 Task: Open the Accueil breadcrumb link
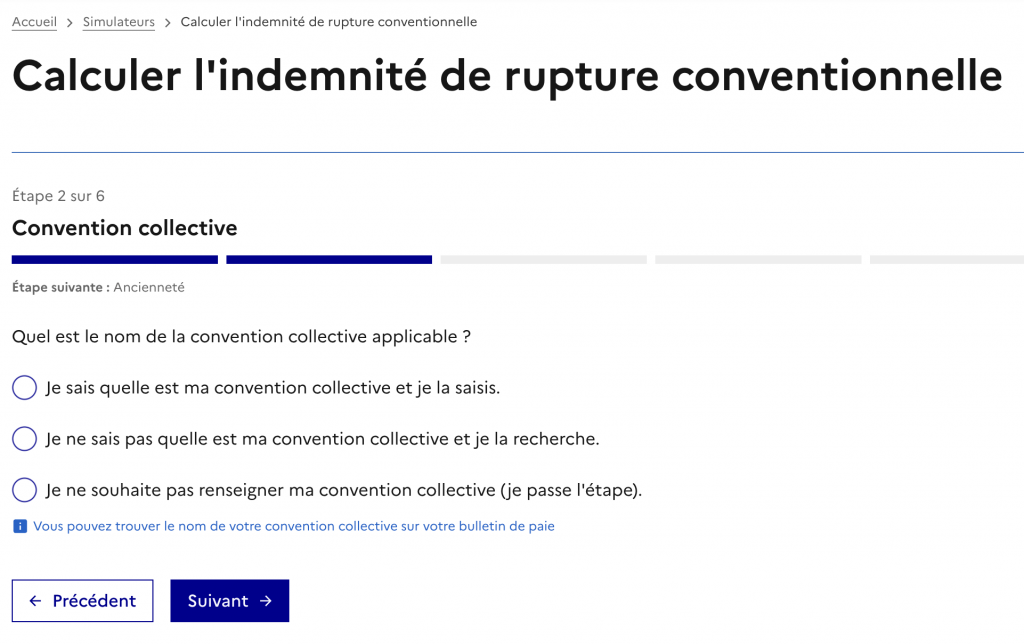coord(34,20)
